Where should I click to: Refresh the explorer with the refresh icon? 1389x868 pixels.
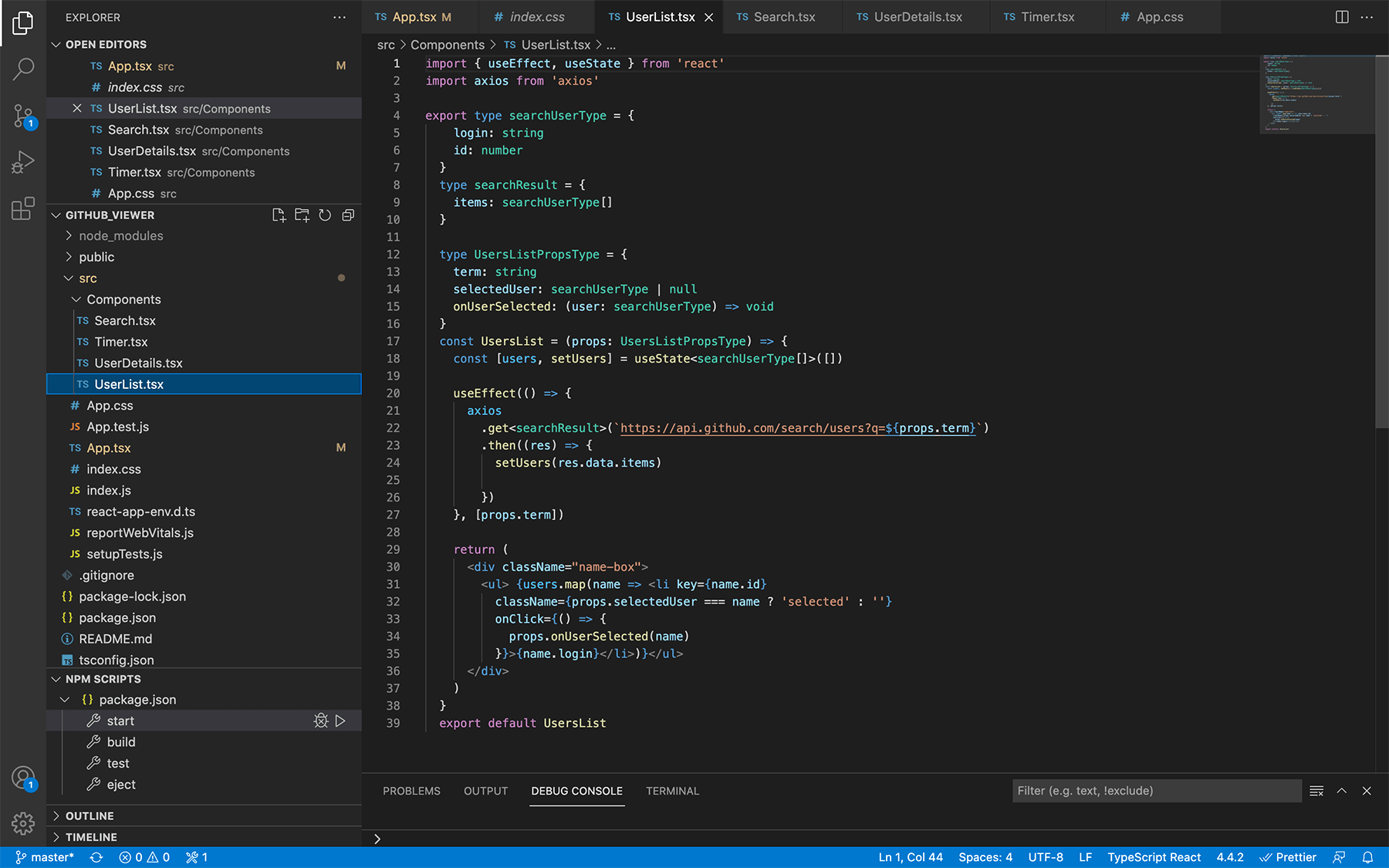[325, 215]
